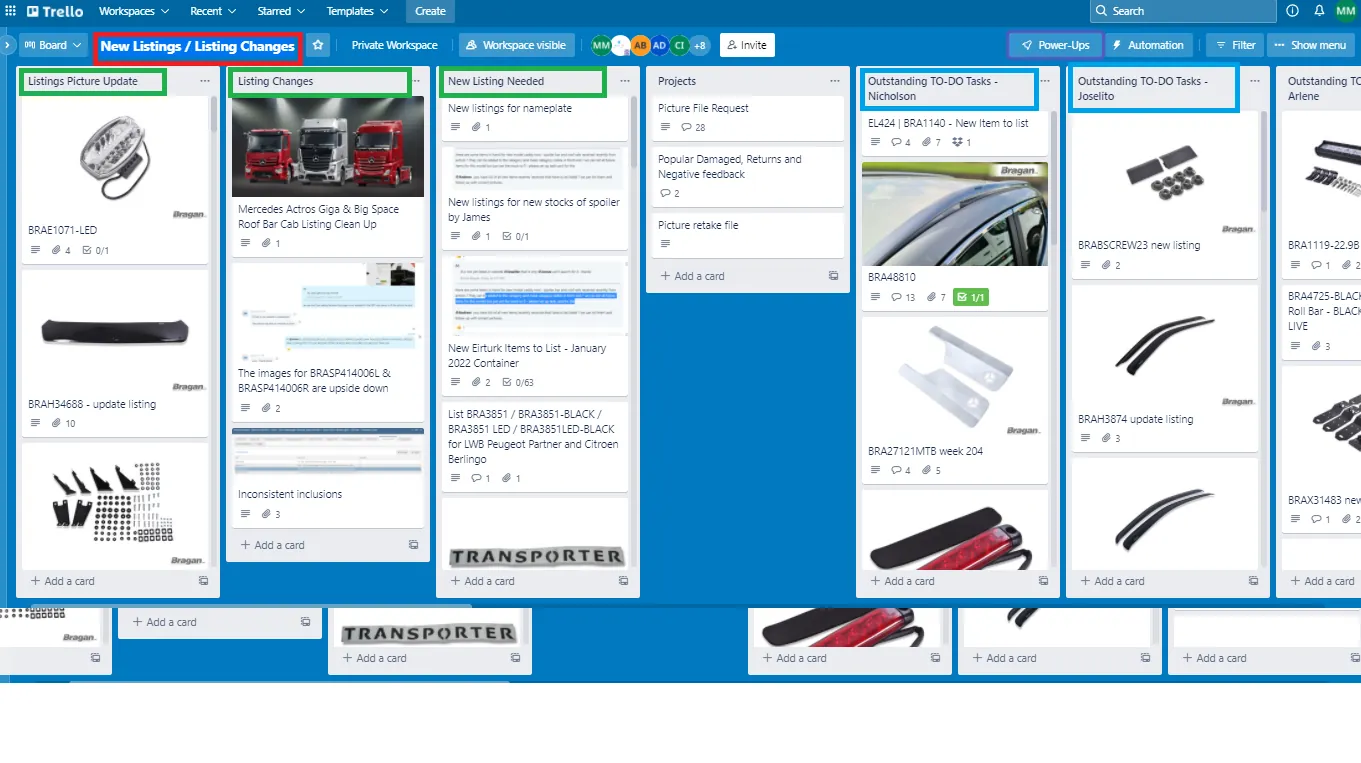
Task: Star the board with the star icon
Action: tap(318, 45)
